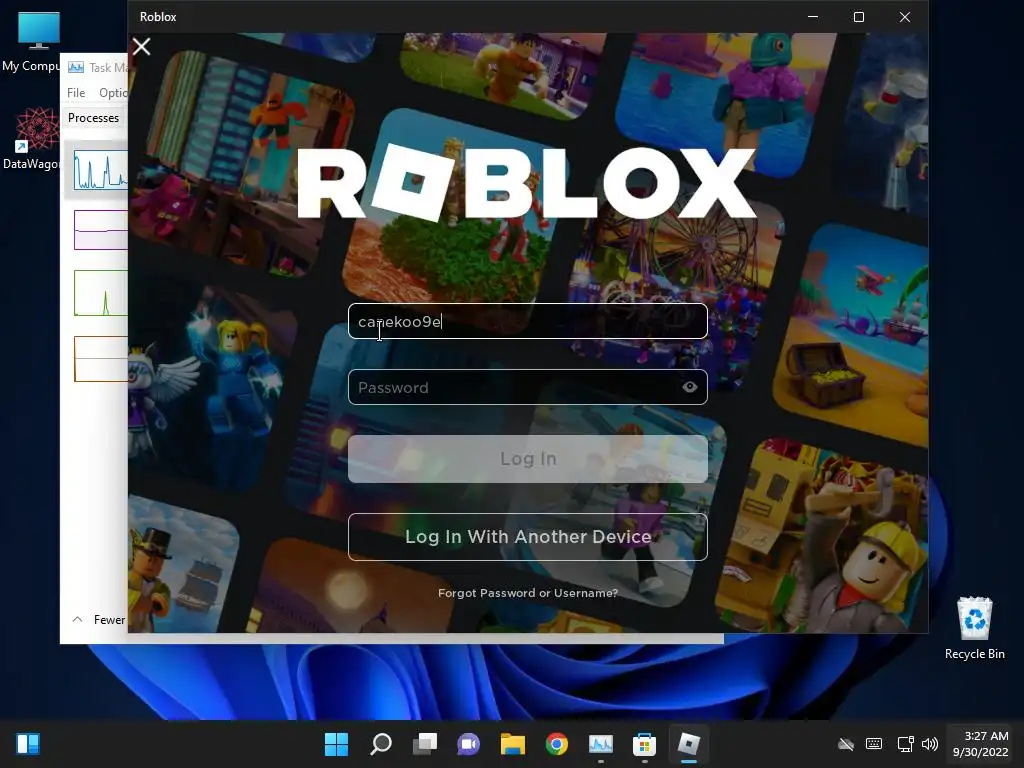
Task: Open the volume speaker tray icon
Action: click(x=929, y=743)
